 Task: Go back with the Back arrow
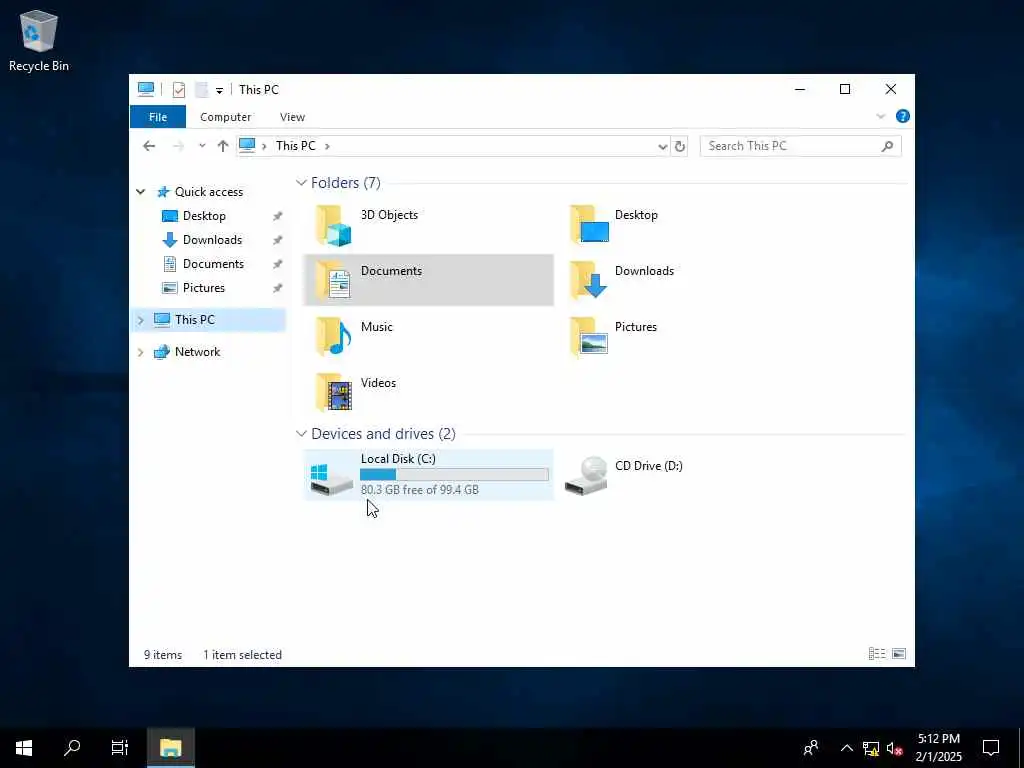tap(149, 146)
